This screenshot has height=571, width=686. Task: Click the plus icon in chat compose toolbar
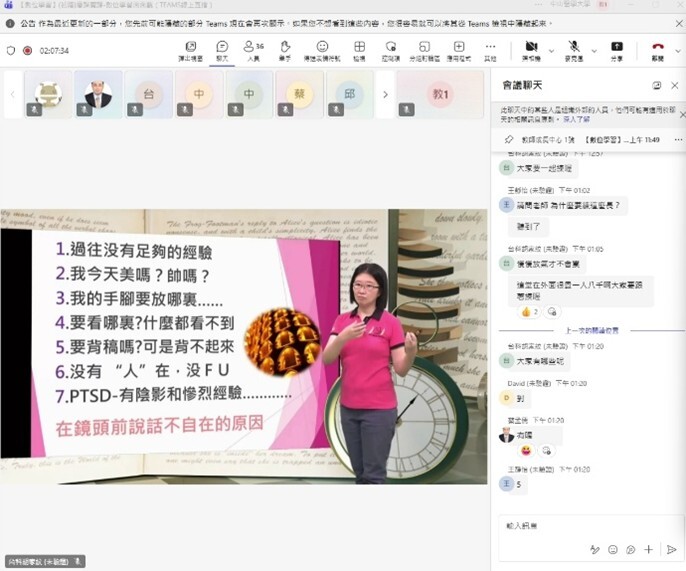pos(649,549)
